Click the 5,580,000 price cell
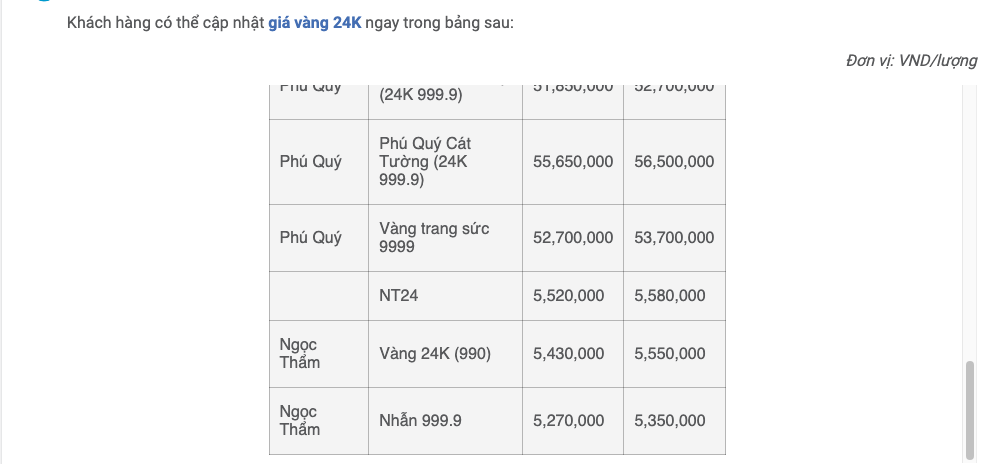The width and height of the screenshot is (988, 464). coord(669,296)
